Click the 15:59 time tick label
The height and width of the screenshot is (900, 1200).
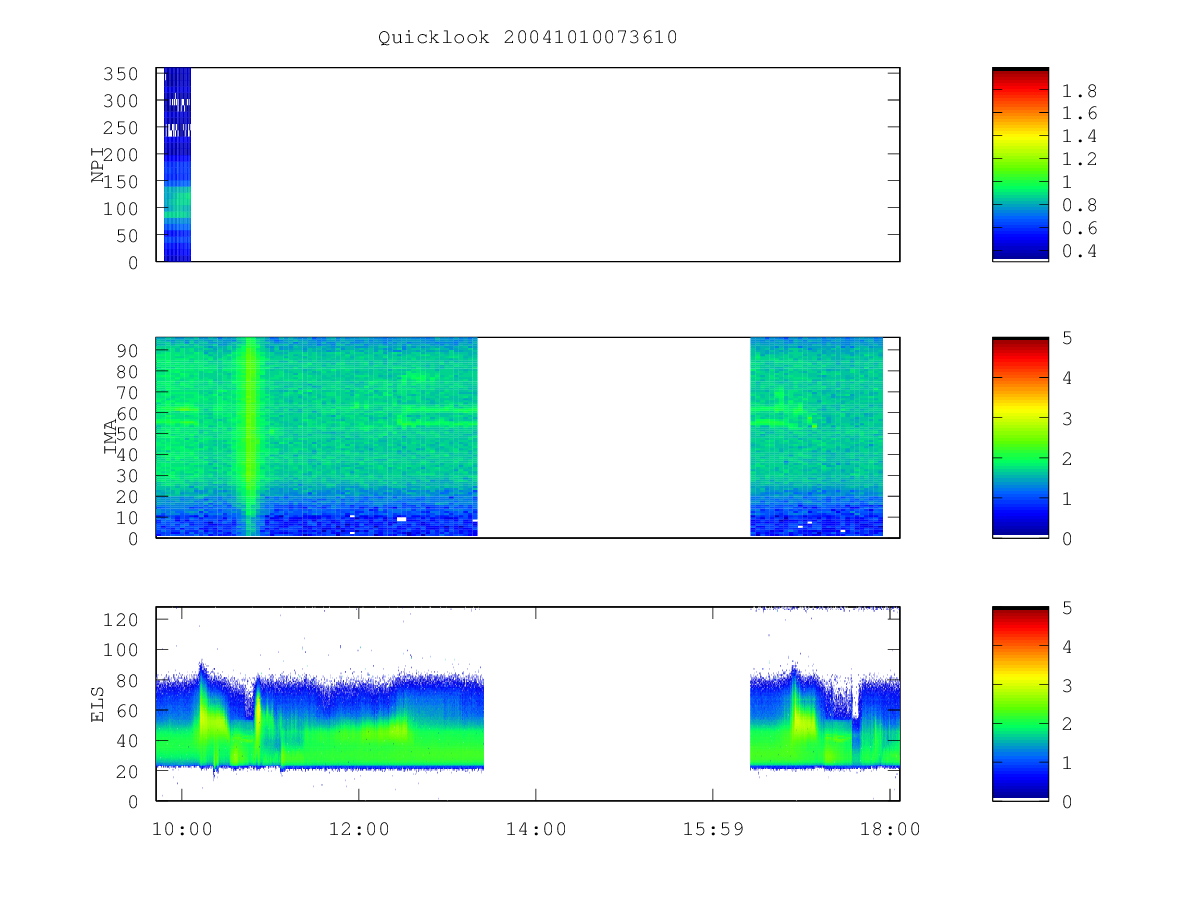[713, 829]
